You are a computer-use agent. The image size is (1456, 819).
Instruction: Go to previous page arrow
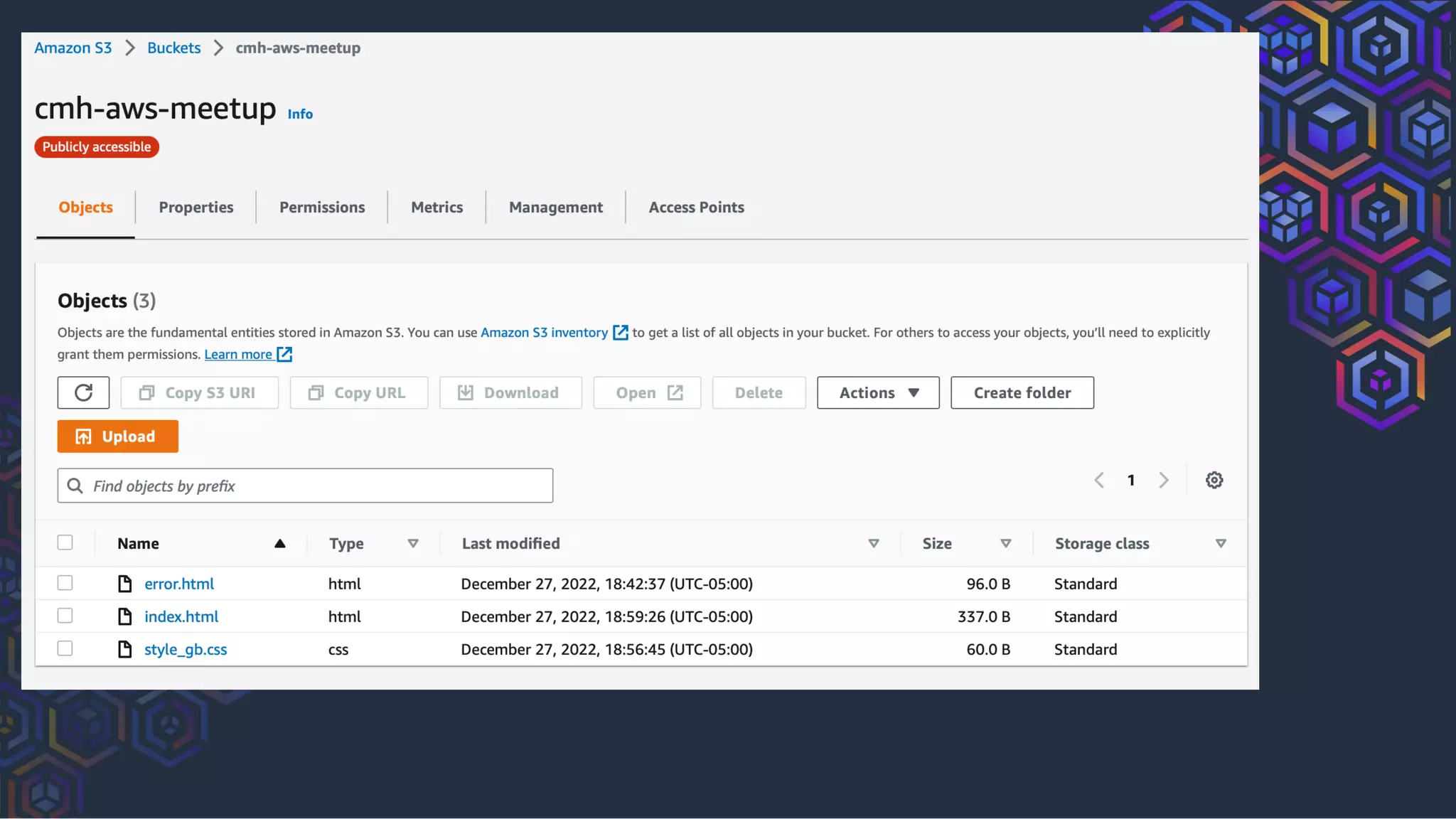[1099, 480]
